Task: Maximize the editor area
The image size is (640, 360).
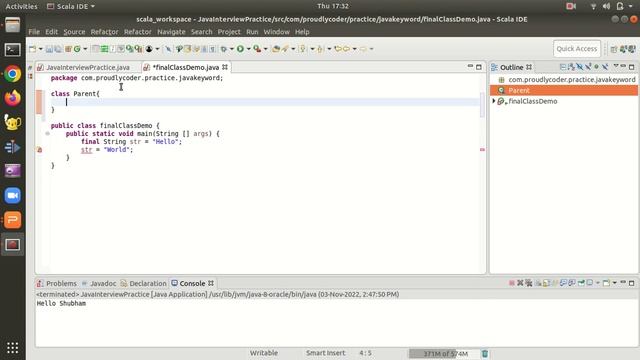Action: (x=479, y=67)
